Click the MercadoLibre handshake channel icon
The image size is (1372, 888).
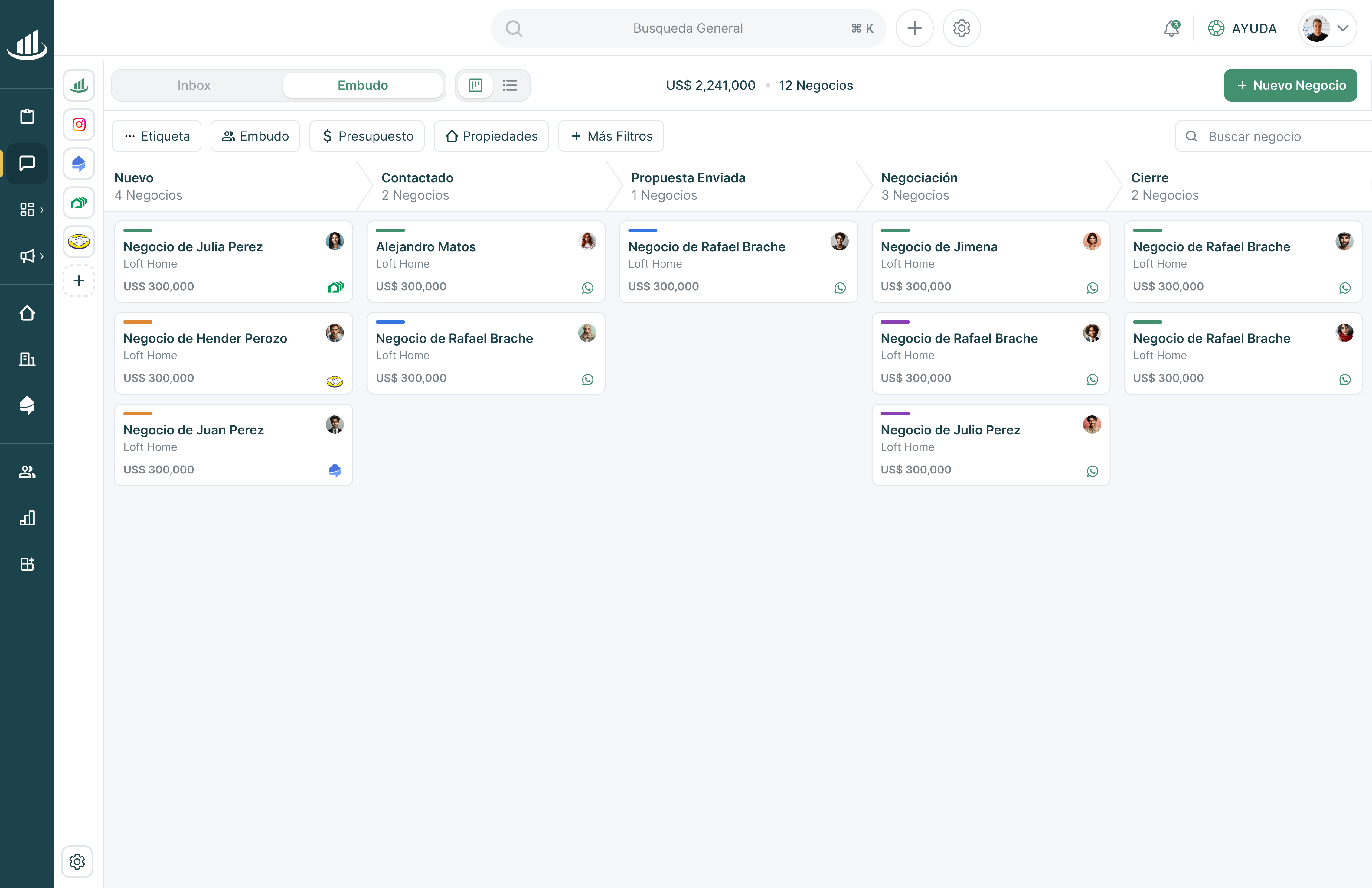[79, 242]
